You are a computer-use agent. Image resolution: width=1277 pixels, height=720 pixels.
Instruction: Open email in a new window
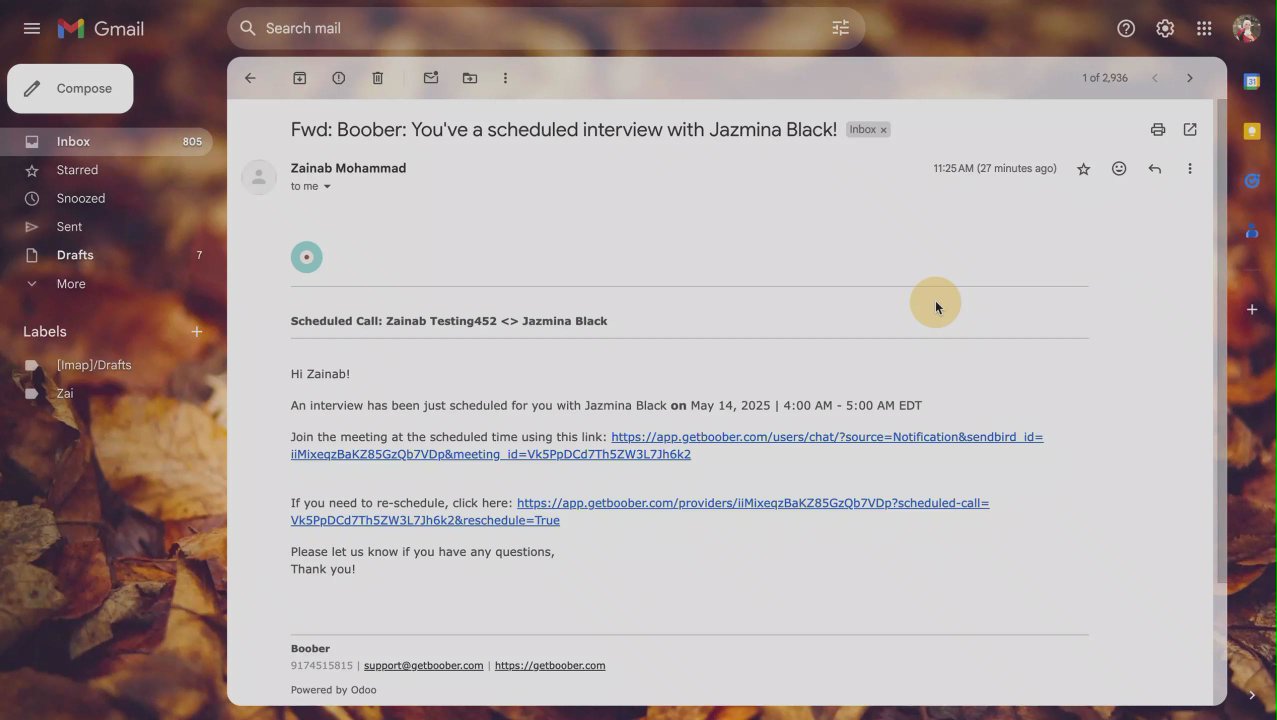coord(1190,129)
